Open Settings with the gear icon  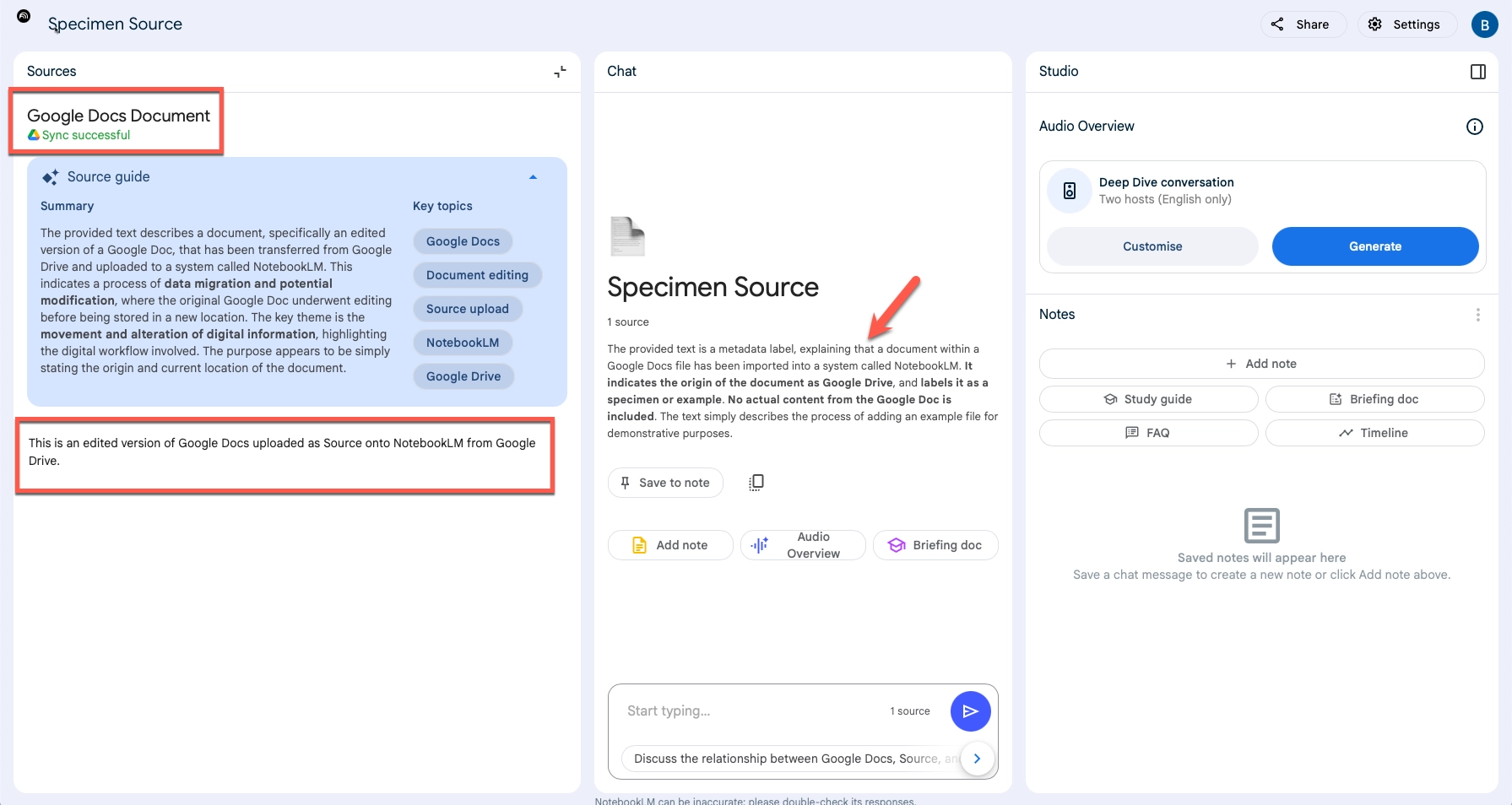[x=1406, y=24]
